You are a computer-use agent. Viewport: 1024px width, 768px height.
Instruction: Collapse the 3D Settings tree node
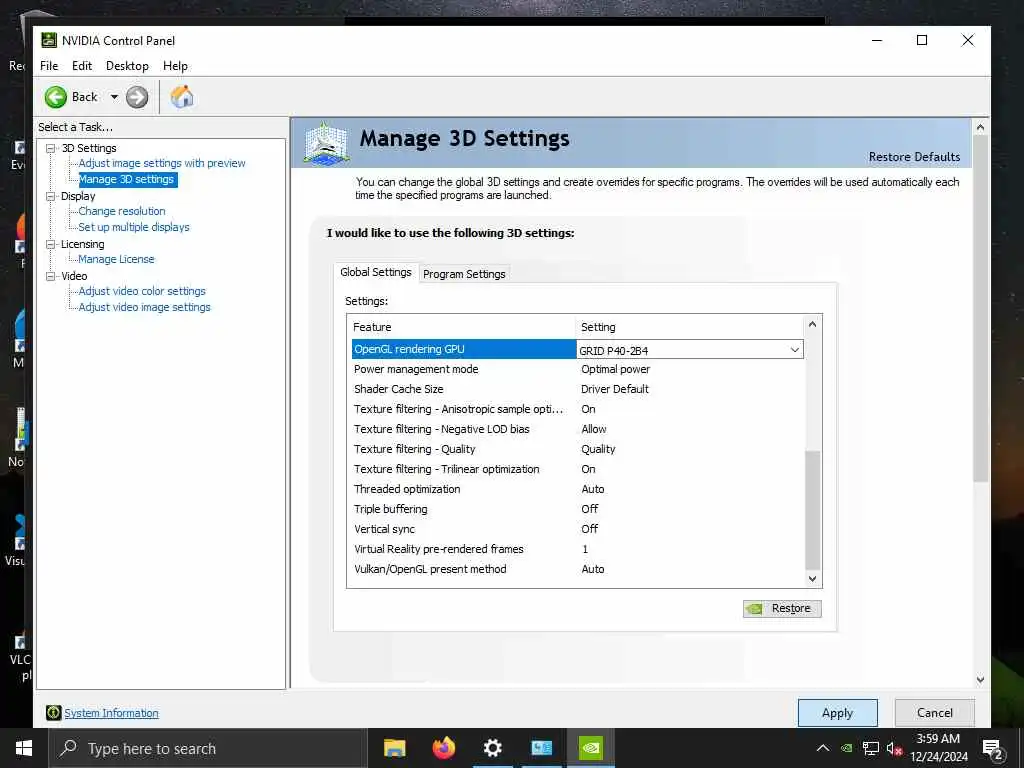click(x=50, y=148)
